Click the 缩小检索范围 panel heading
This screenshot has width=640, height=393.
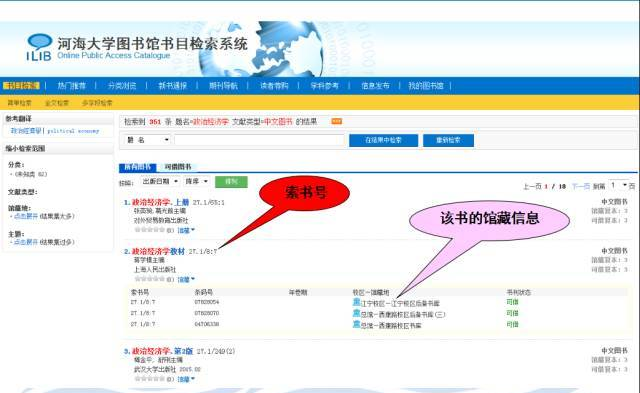click(25, 149)
